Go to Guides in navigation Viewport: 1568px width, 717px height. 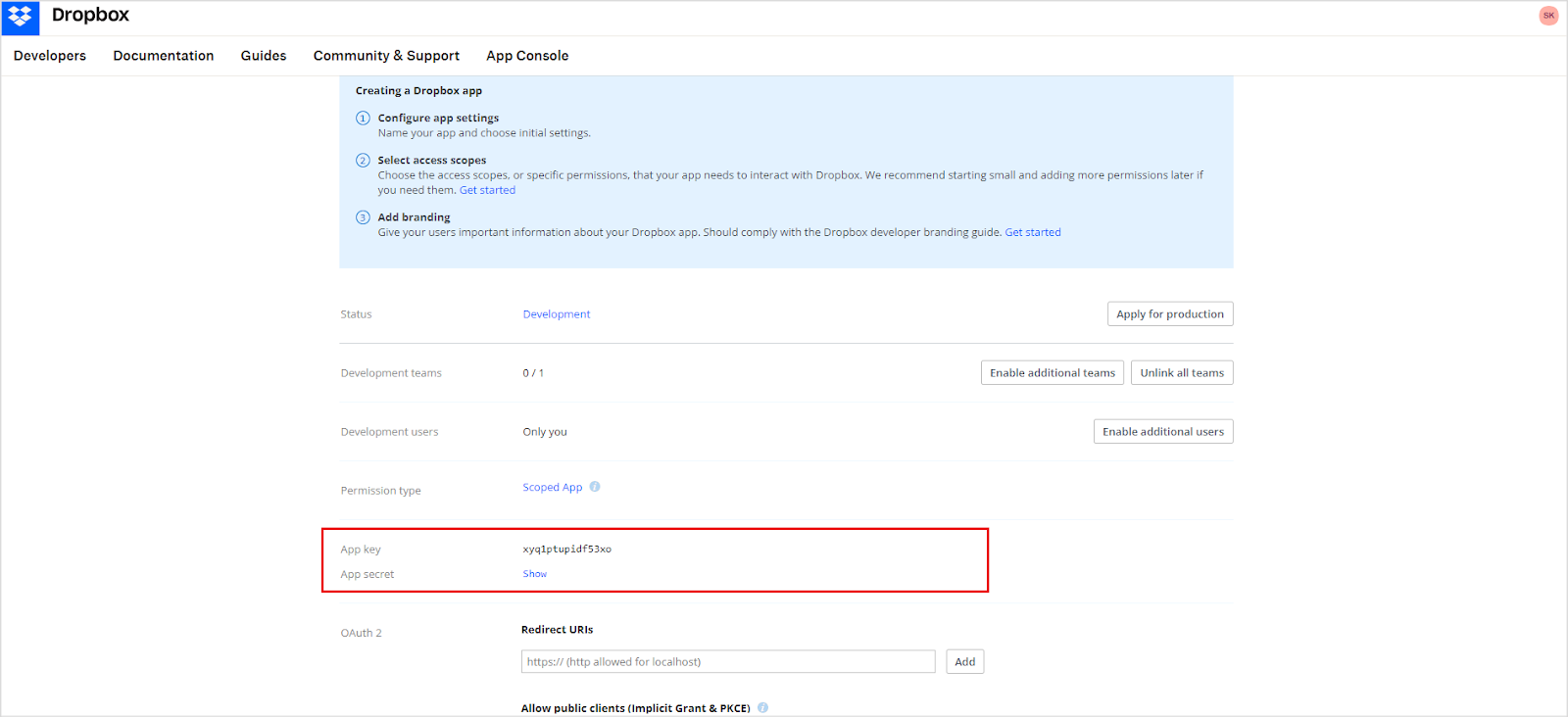pyautogui.click(x=264, y=56)
